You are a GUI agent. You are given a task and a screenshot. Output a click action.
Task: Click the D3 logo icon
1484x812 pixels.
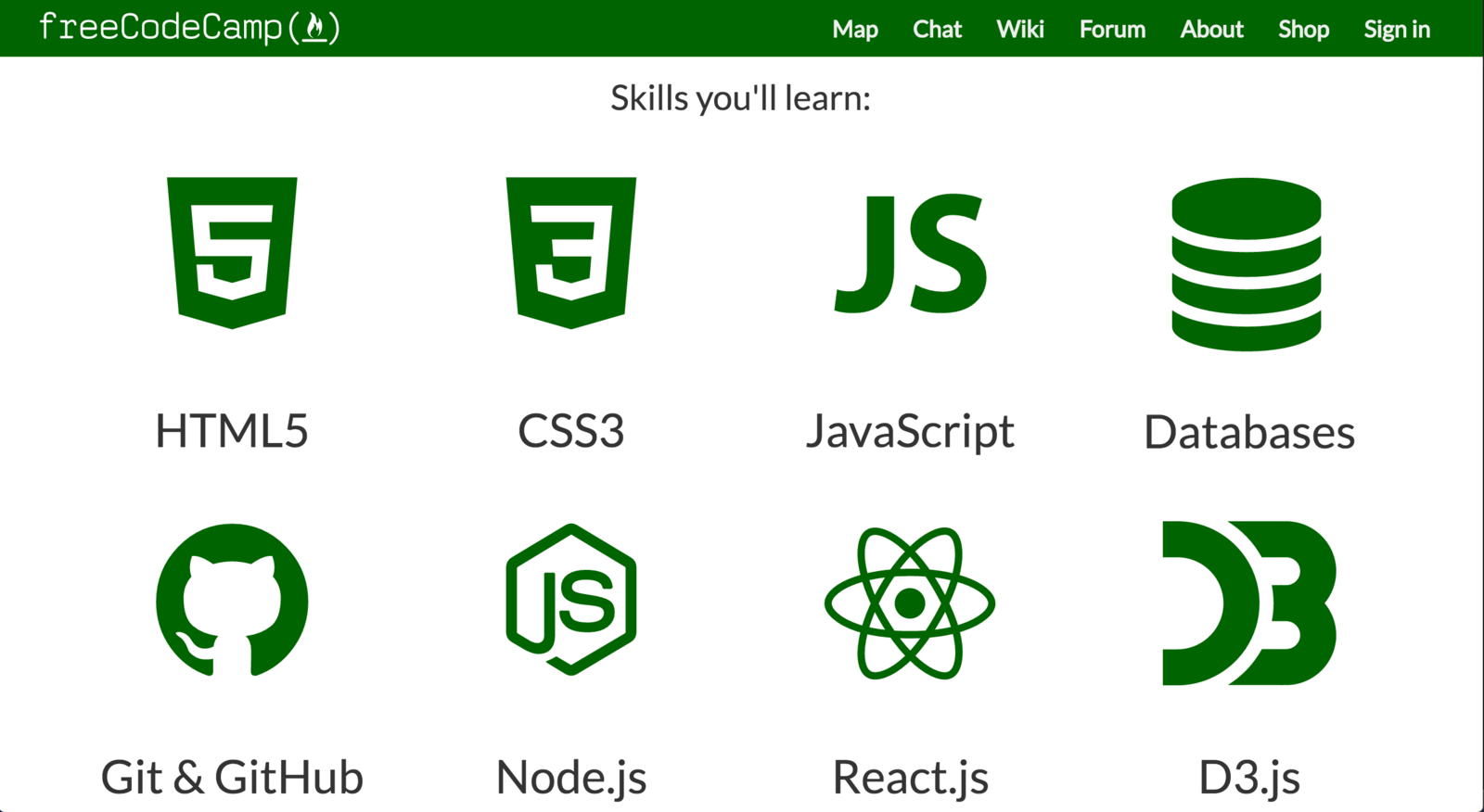(1249, 603)
